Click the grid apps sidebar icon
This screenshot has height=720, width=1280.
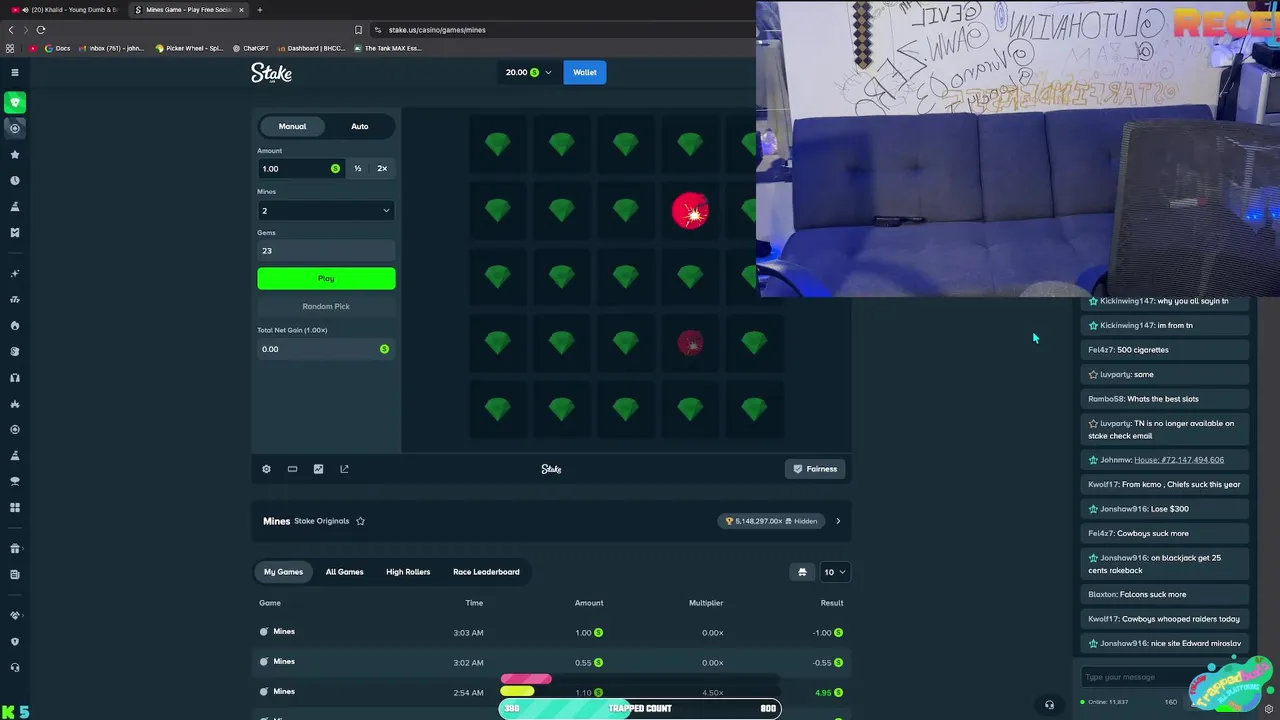14,507
